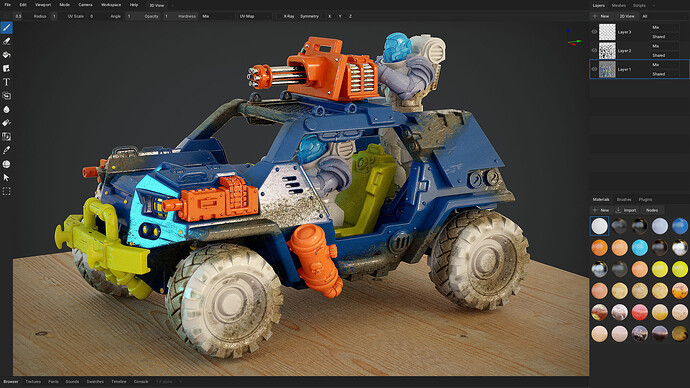Click the 2D View button
The image size is (690, 388).
coord(627,16)
